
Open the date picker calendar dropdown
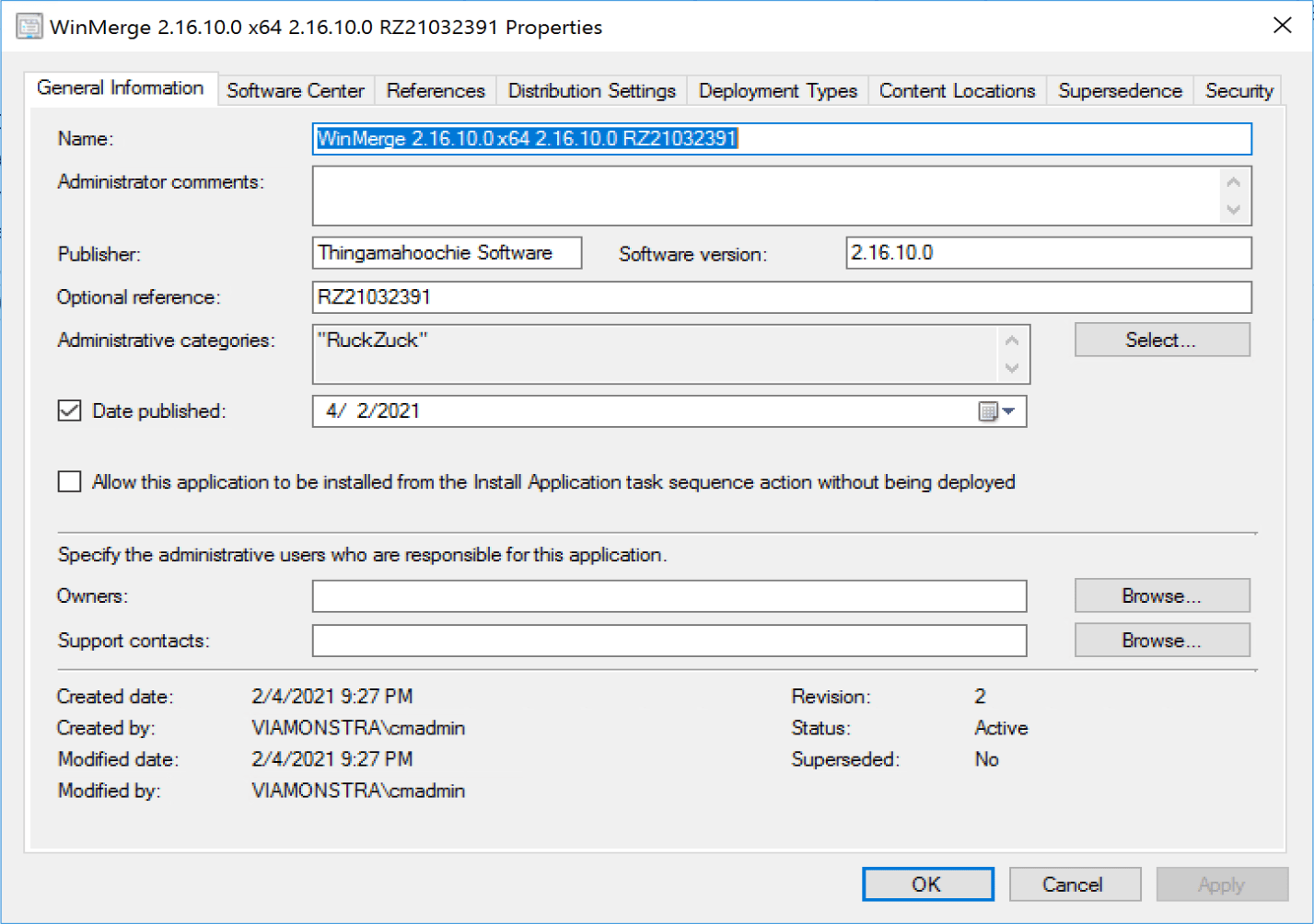(x=1008, y=411)
